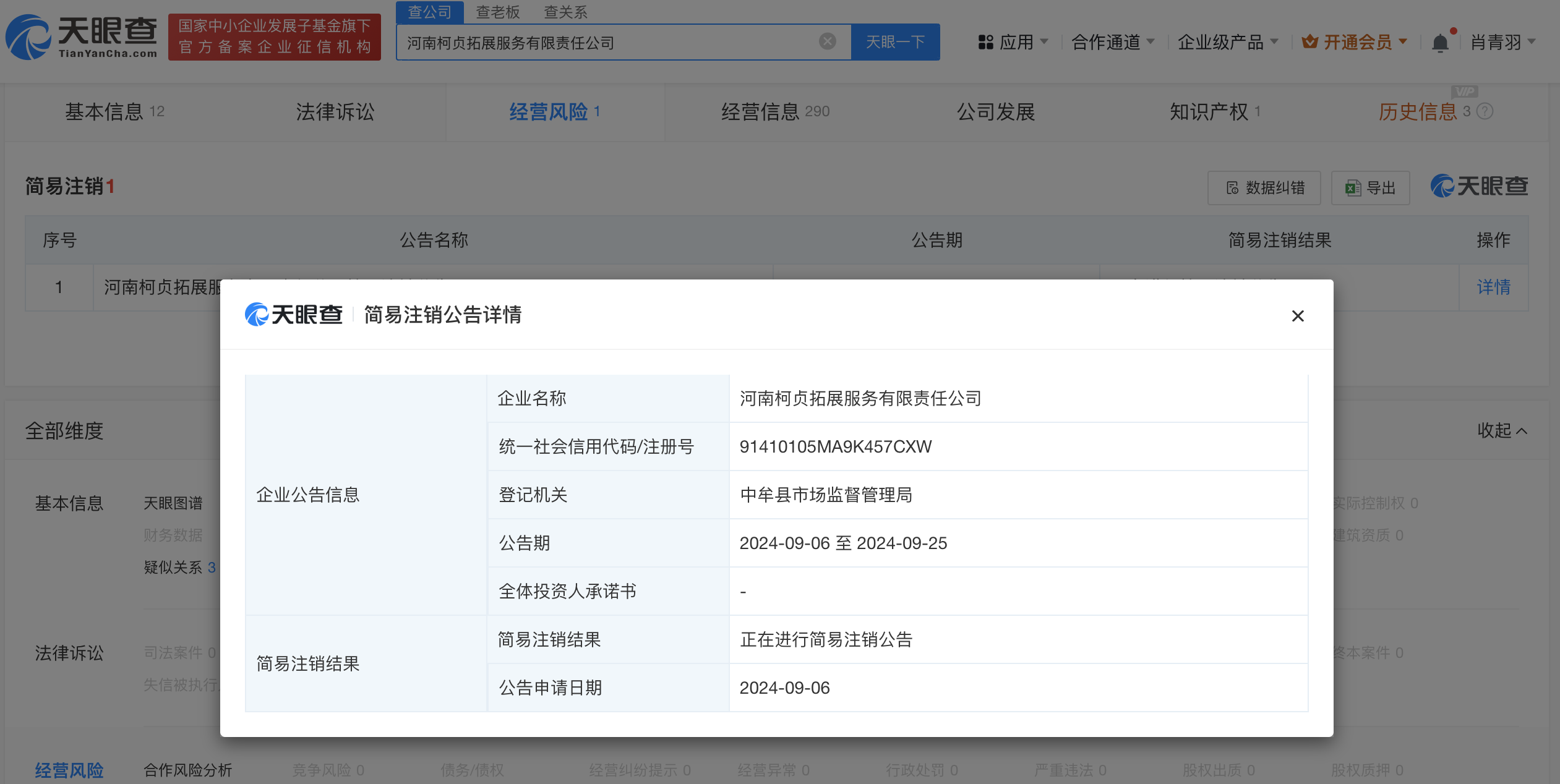Switch to the 查关系 search tab

pos(565,12)
